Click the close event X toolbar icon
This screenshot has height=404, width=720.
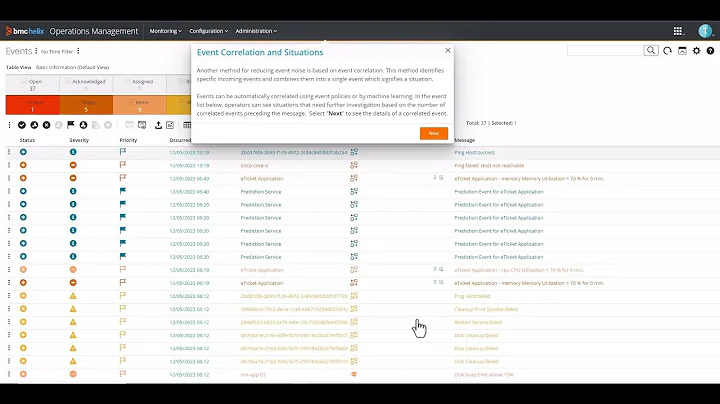pos(46,125)
